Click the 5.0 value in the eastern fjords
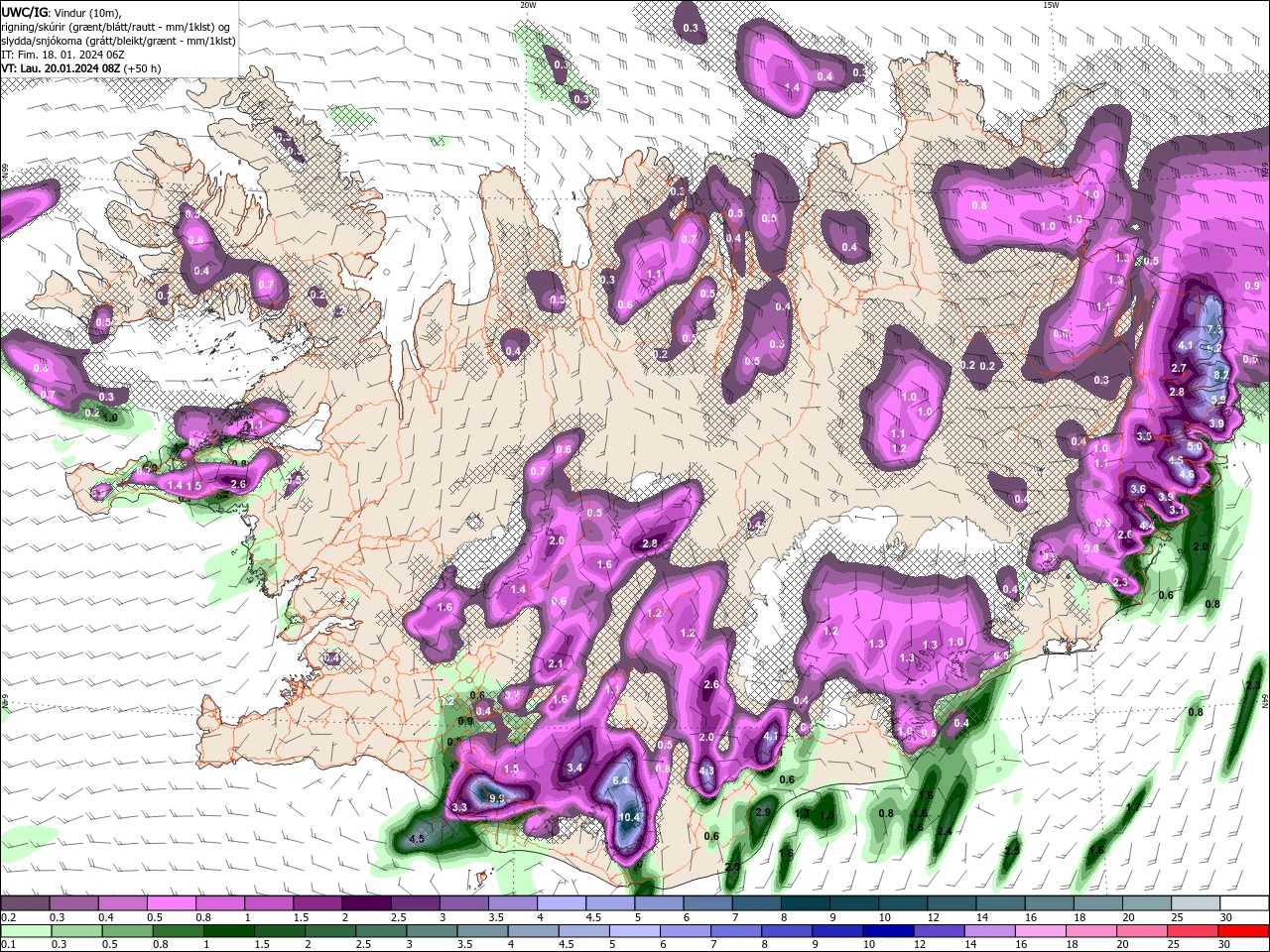The height and width of the screenshot is (952, 1270). (1195, 447)
